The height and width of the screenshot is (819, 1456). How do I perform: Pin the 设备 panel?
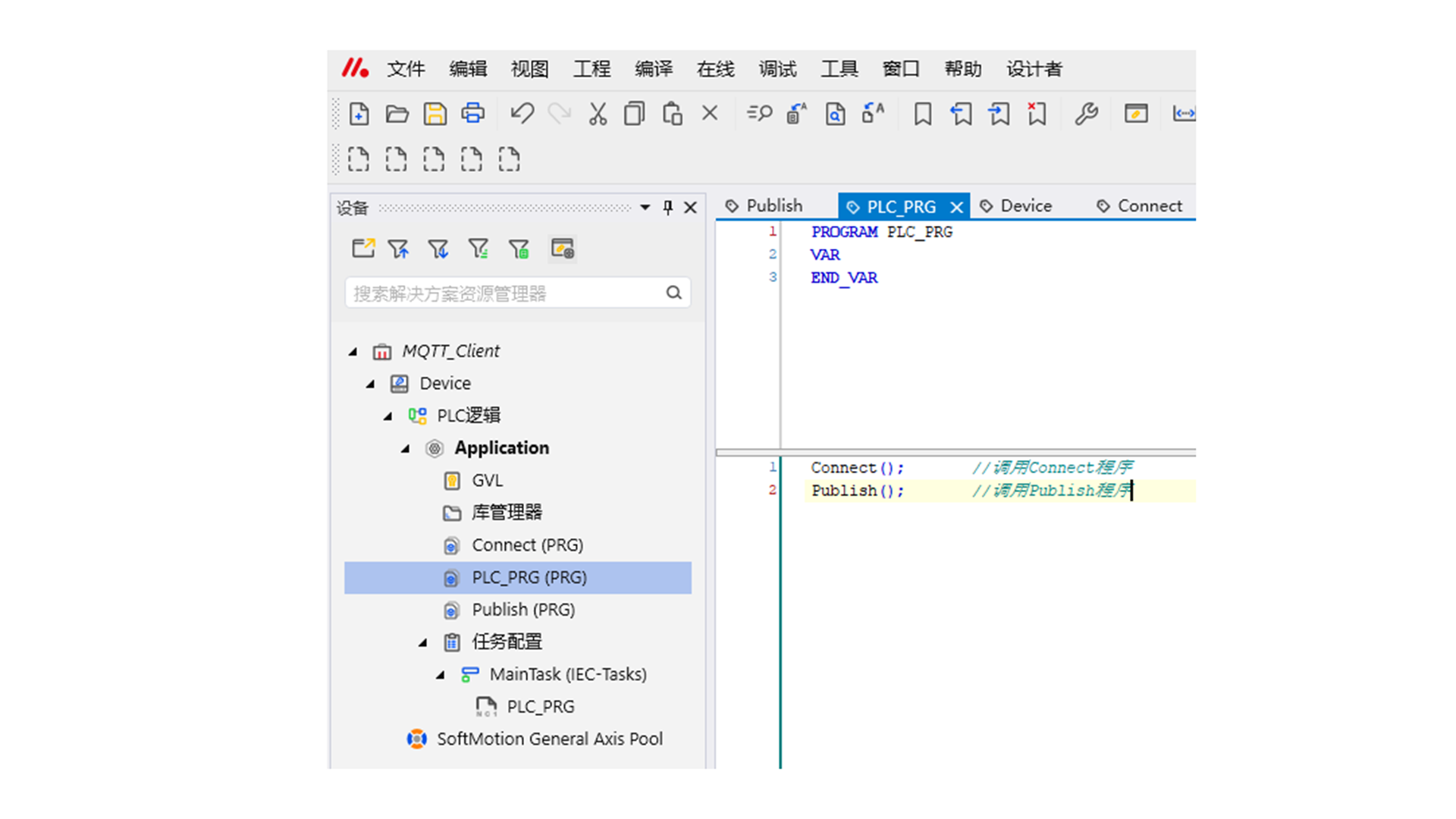click(667, 207)
